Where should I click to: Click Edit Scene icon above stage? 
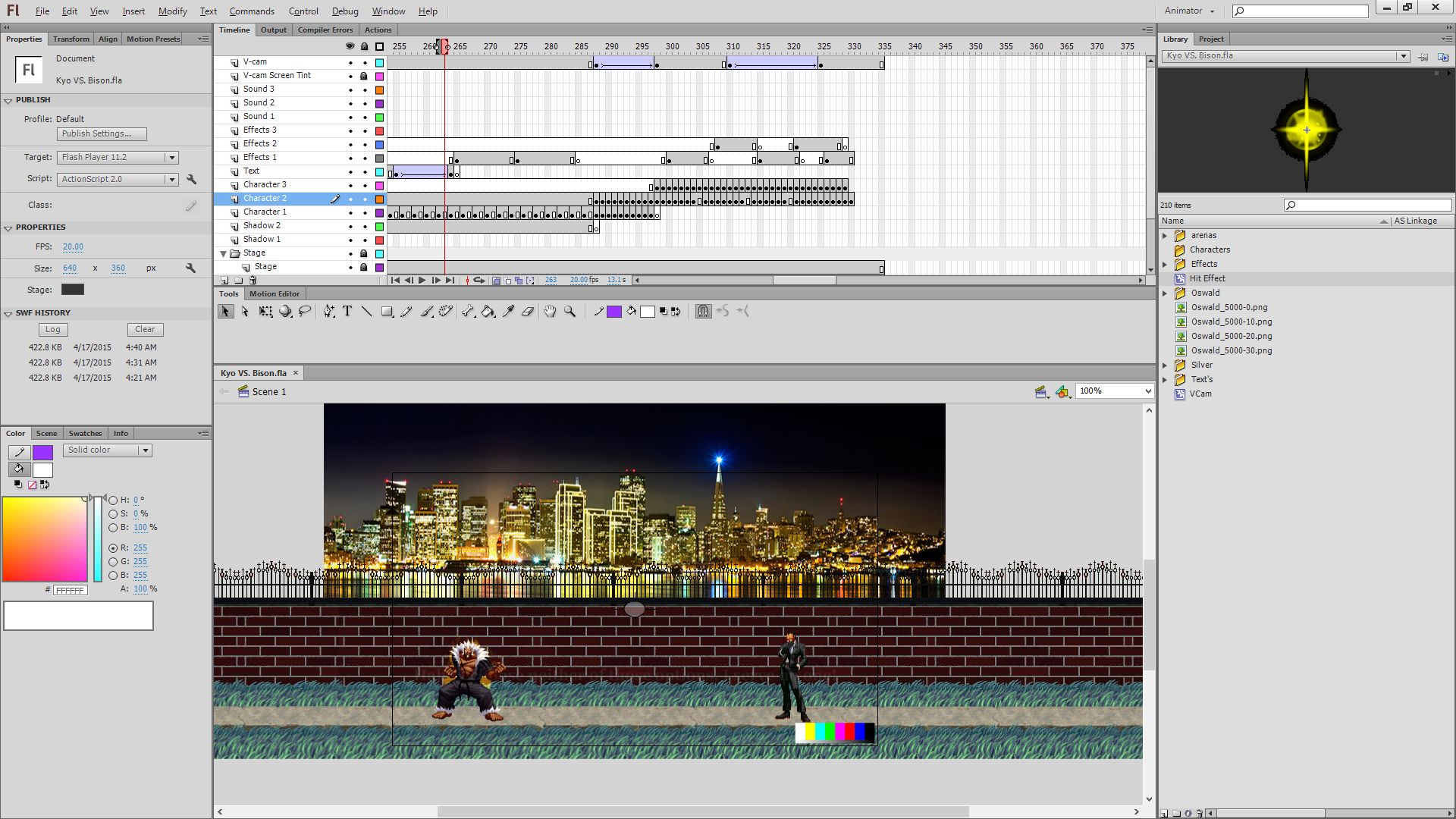tap(1042, 391)
